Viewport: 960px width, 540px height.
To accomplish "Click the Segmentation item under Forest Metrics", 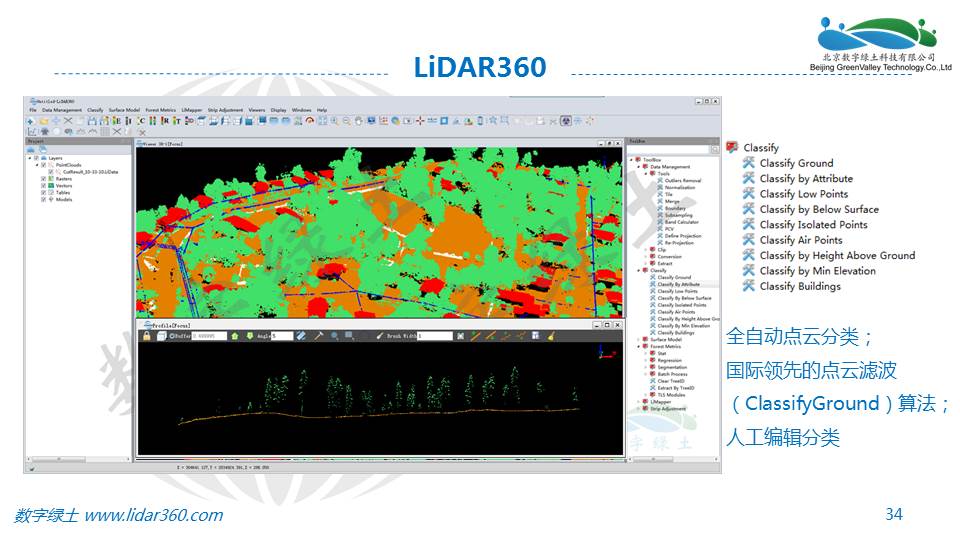I will 672,367.
